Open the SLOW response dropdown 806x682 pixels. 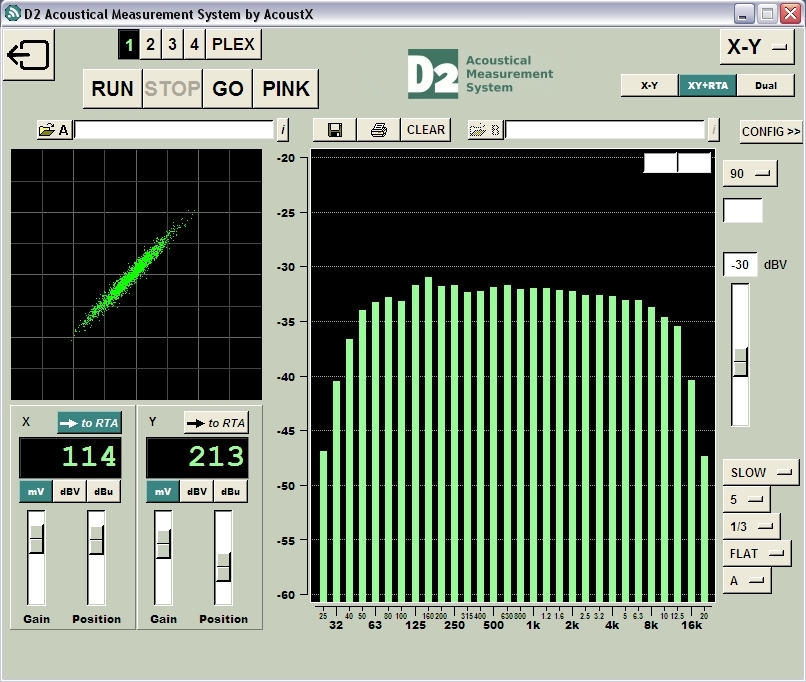coord(761,472)
